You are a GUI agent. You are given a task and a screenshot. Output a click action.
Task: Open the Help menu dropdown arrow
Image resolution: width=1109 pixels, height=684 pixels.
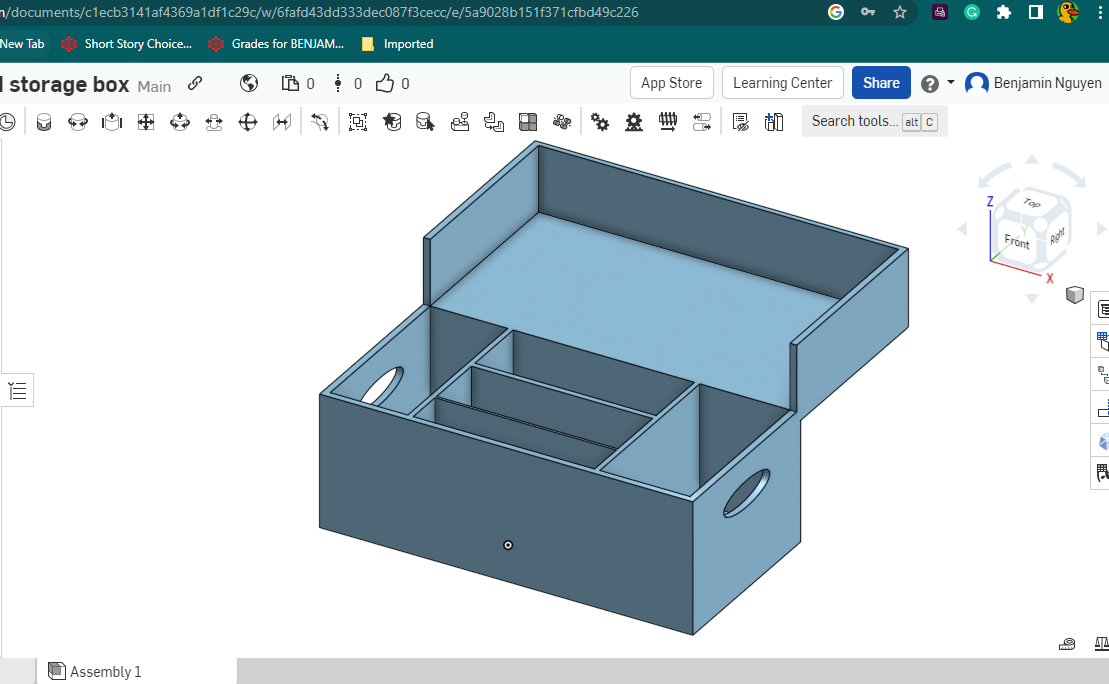click(x=951, y=83)
